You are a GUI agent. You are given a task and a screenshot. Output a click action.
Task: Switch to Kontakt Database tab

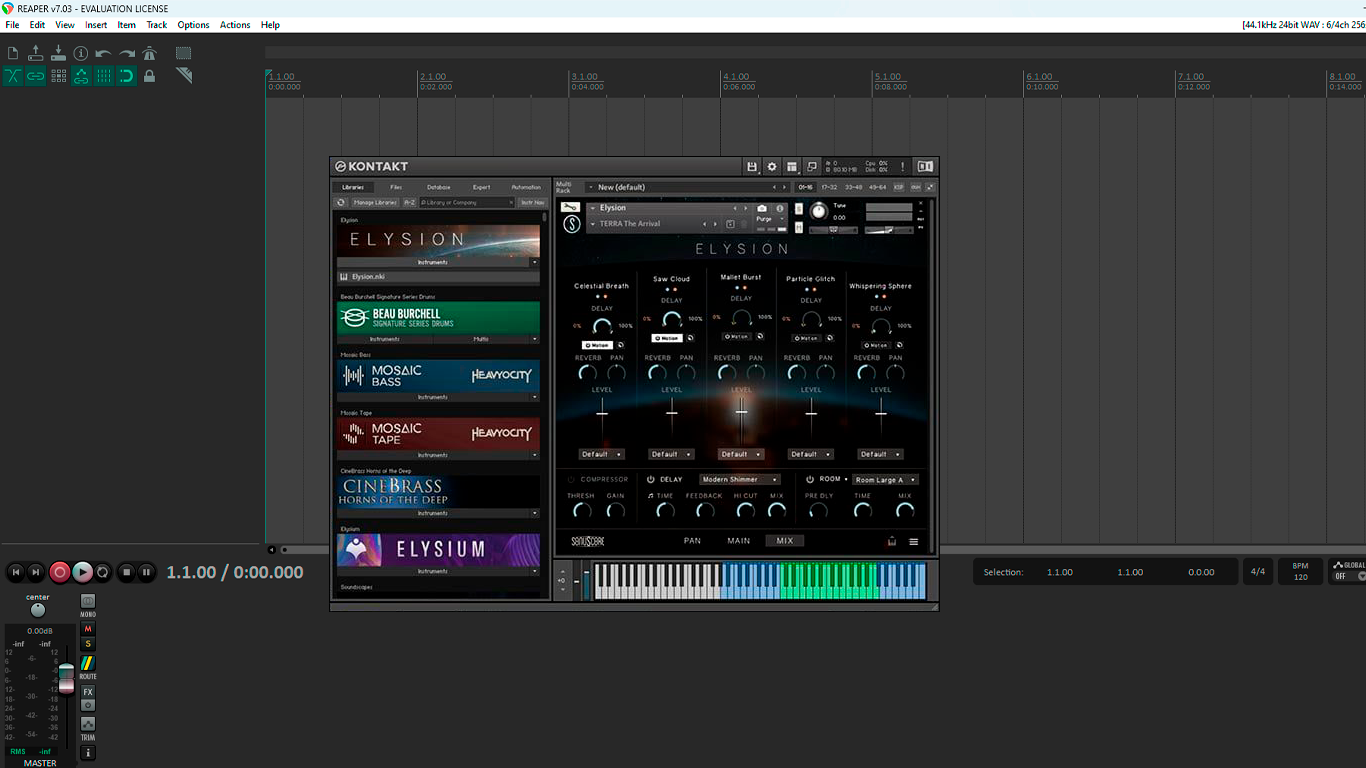point(439,187)
